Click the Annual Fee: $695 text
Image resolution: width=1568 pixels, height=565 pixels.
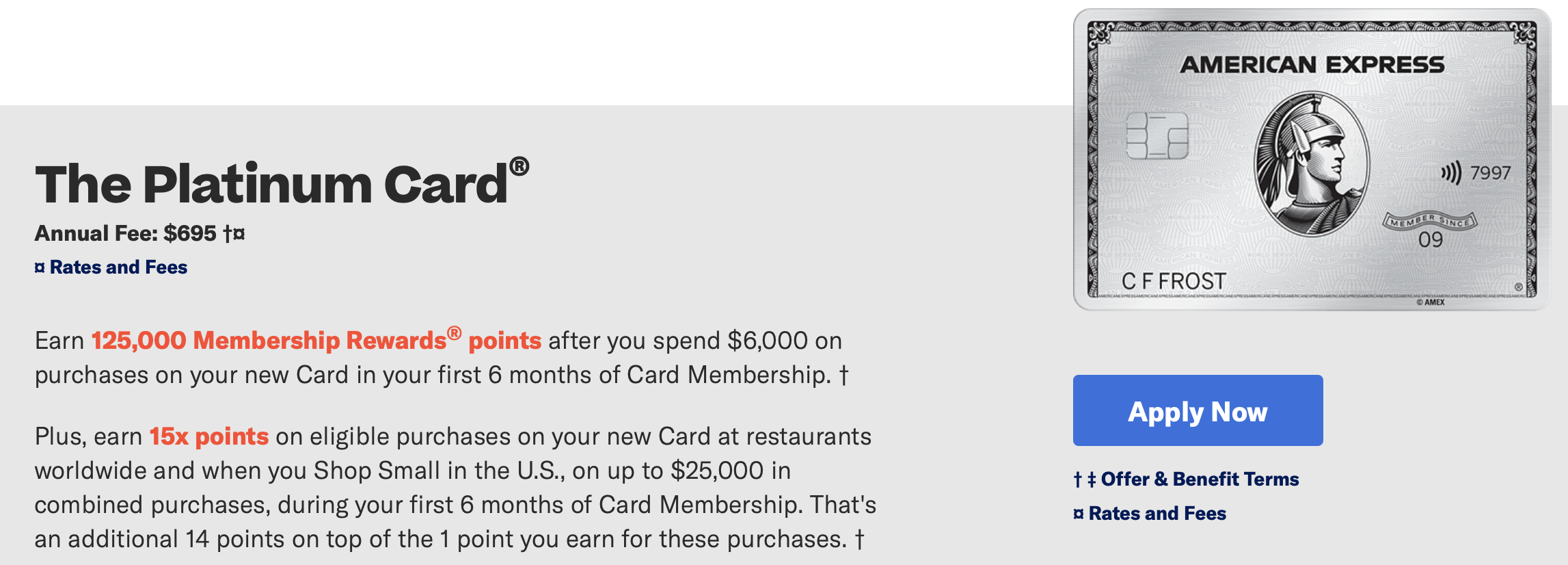click(125, 233)
